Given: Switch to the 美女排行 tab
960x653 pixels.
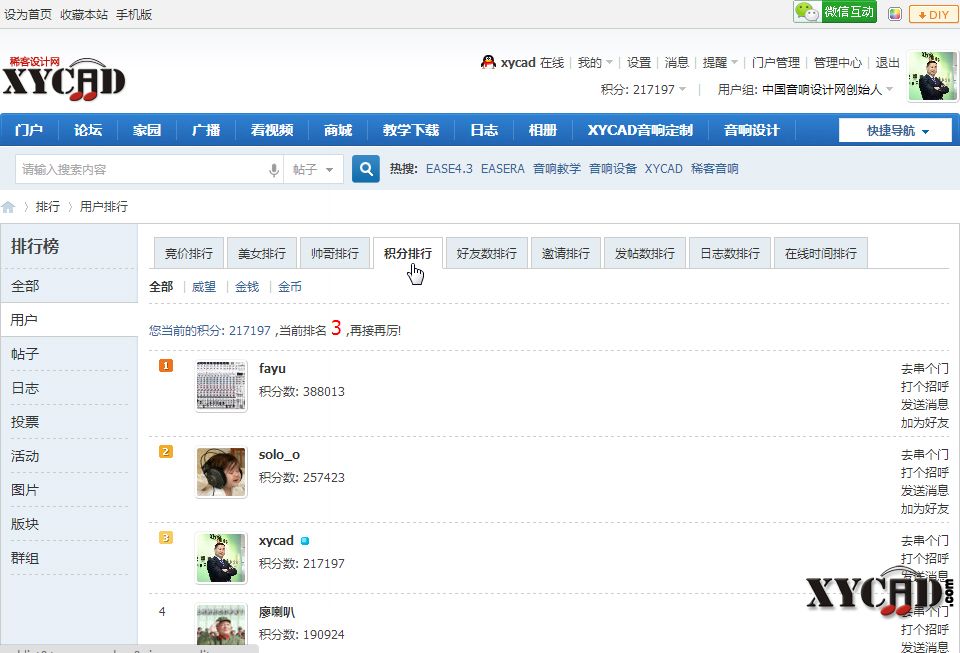Looking at the screenshot, I should tap(262, 253).
